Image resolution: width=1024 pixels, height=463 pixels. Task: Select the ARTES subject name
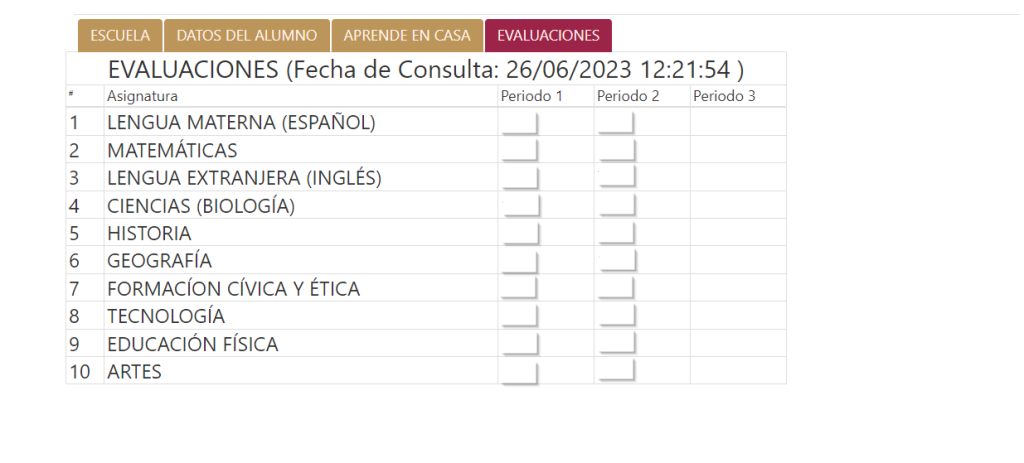(134, 372)
